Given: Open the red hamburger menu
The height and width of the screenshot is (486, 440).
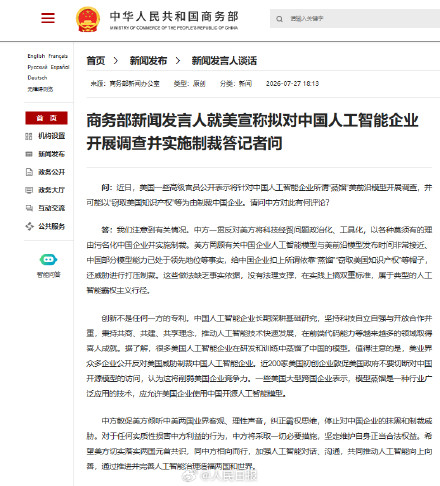Looking at the screenshot, I should tap(48, 18).
